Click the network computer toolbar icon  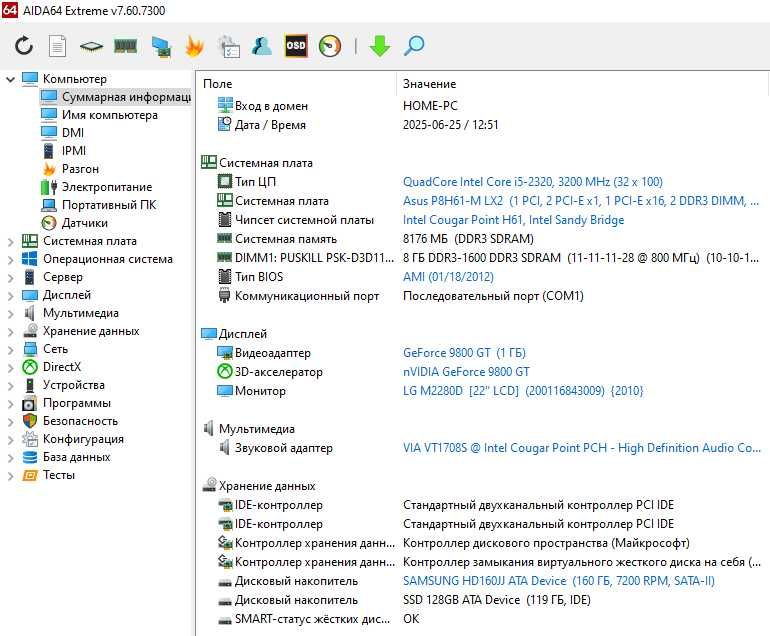(x=161, y=47)
